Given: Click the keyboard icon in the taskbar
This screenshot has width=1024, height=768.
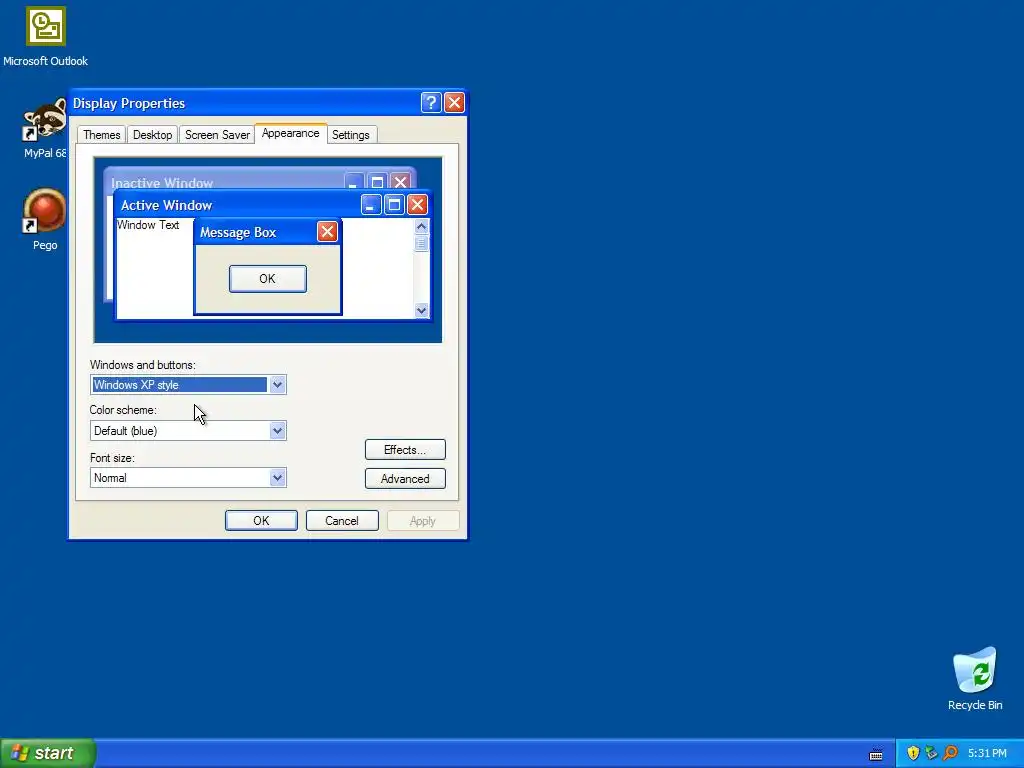Looking at the screenshot, I should click(x=876, y=754).
